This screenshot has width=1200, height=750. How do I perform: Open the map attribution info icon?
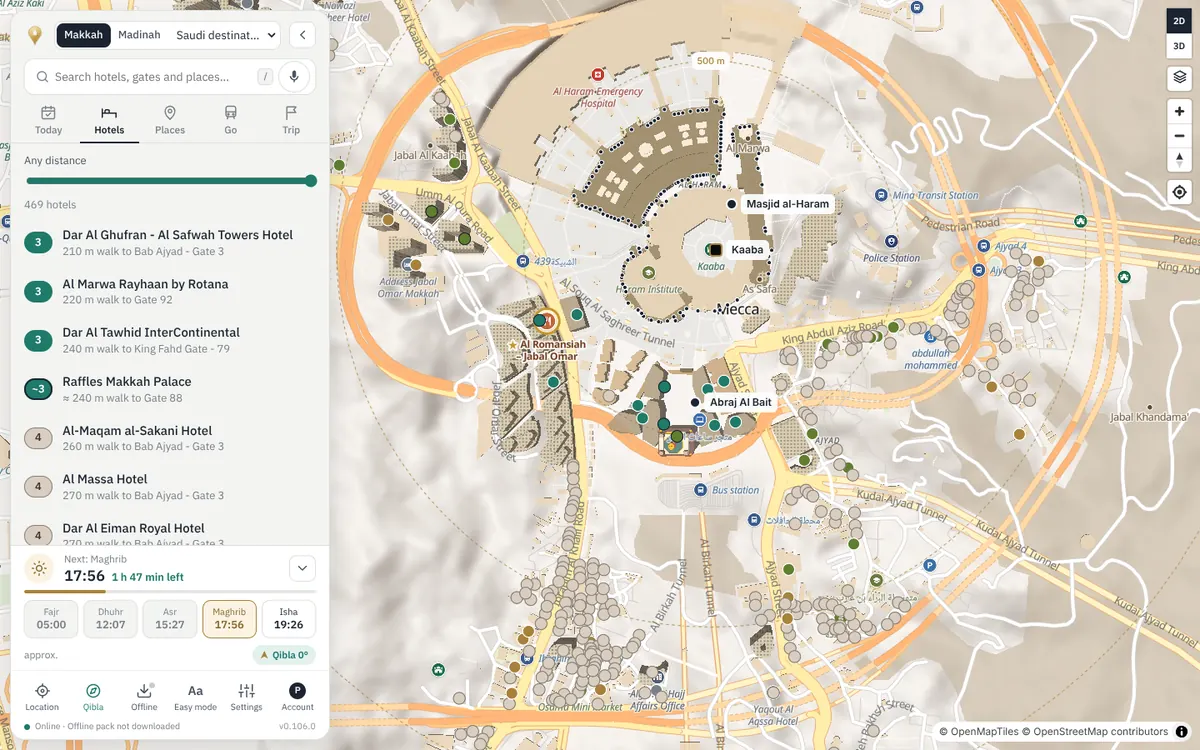(1182, 732)
